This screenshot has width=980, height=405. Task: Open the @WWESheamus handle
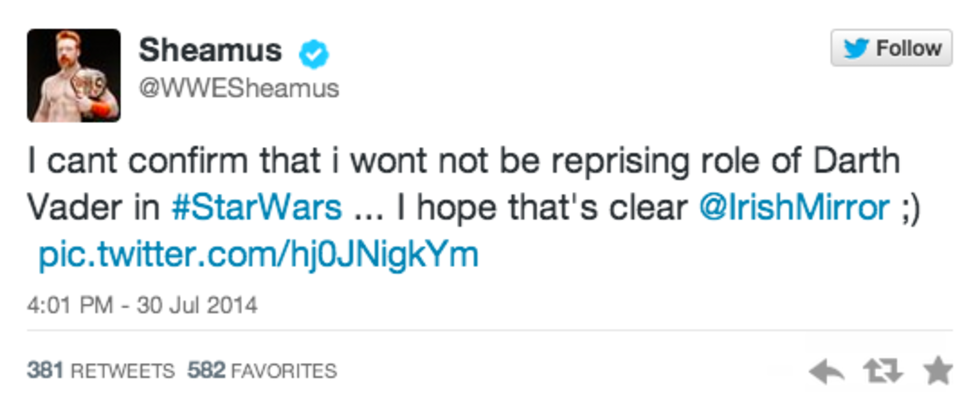(238, 88)
